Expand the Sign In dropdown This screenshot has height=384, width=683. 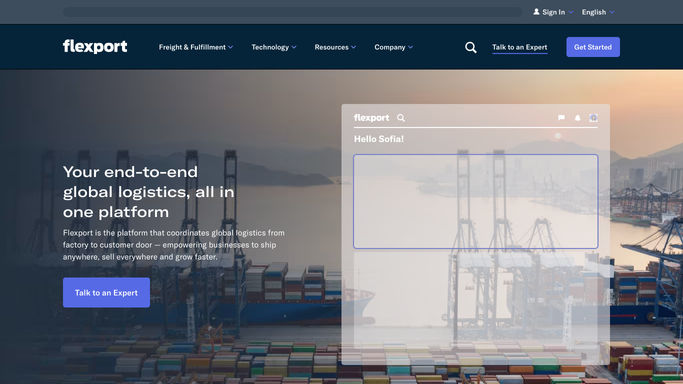pyautogui.click(x=553, y=12)
